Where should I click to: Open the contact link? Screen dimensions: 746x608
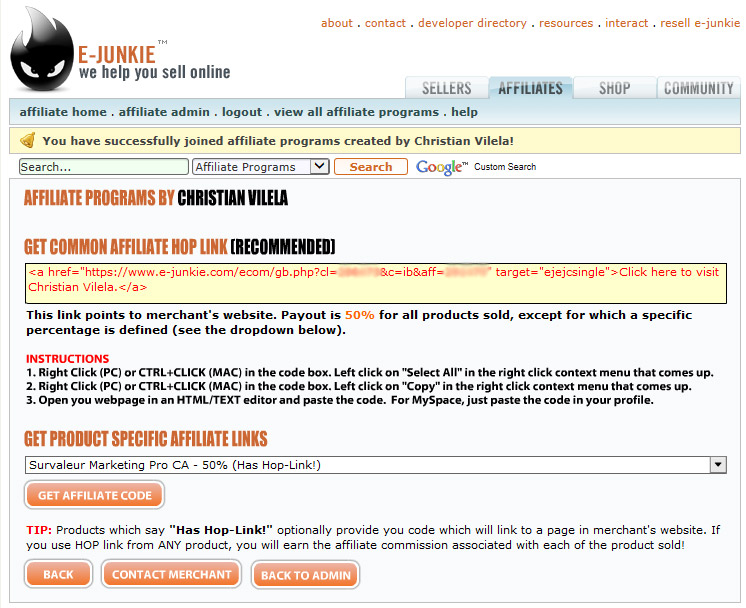385,23
